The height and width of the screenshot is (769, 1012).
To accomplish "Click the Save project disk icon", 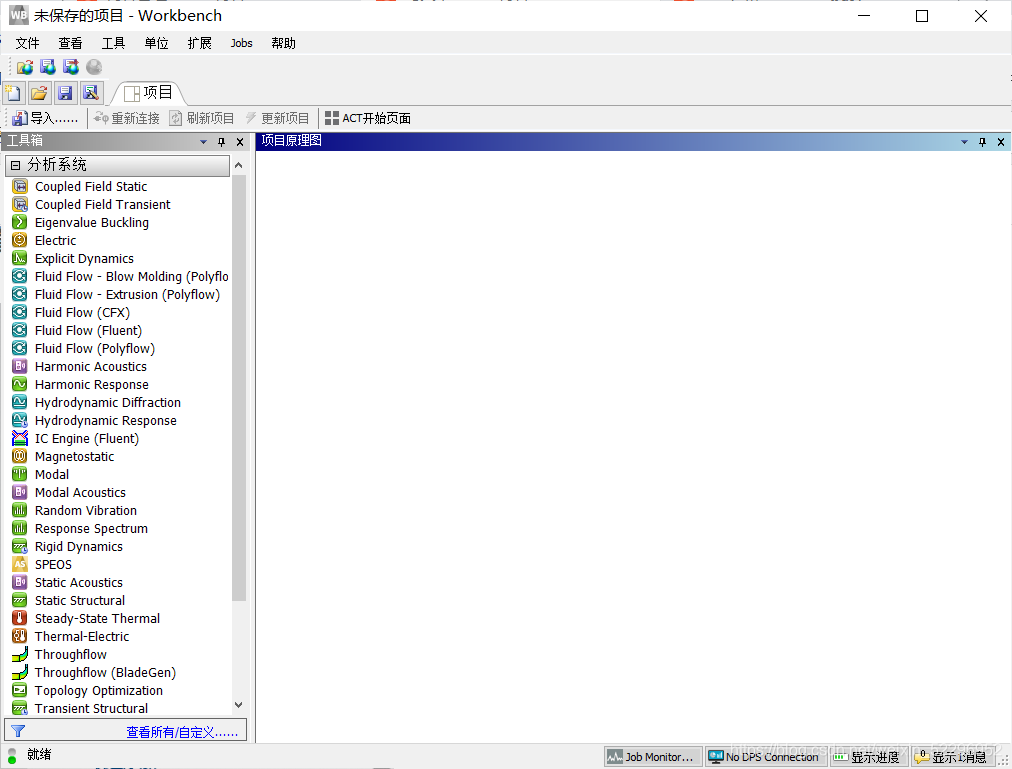I will pos(65,93).
